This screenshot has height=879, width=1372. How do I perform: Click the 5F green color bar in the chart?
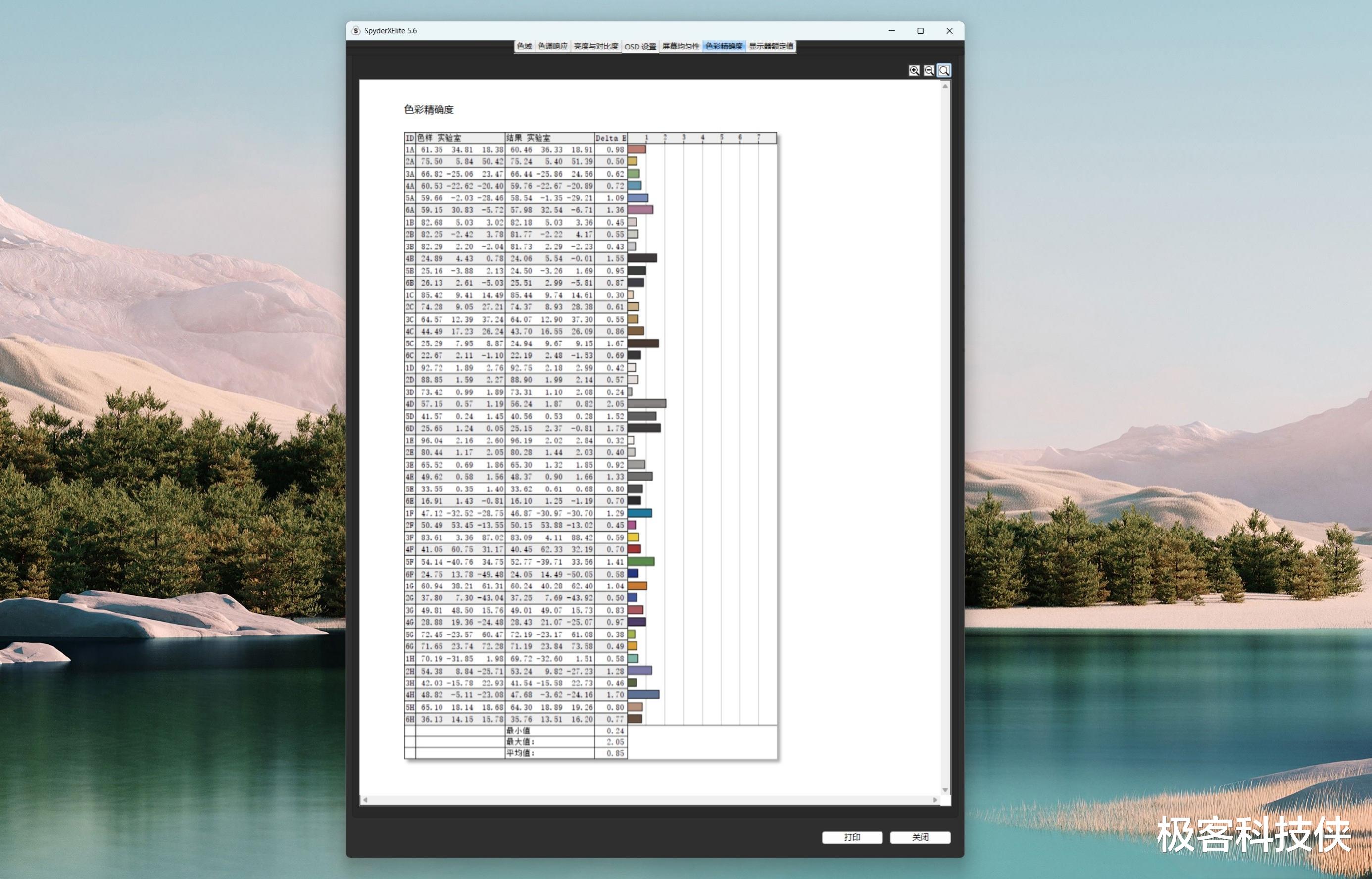[x=640, y=562]
